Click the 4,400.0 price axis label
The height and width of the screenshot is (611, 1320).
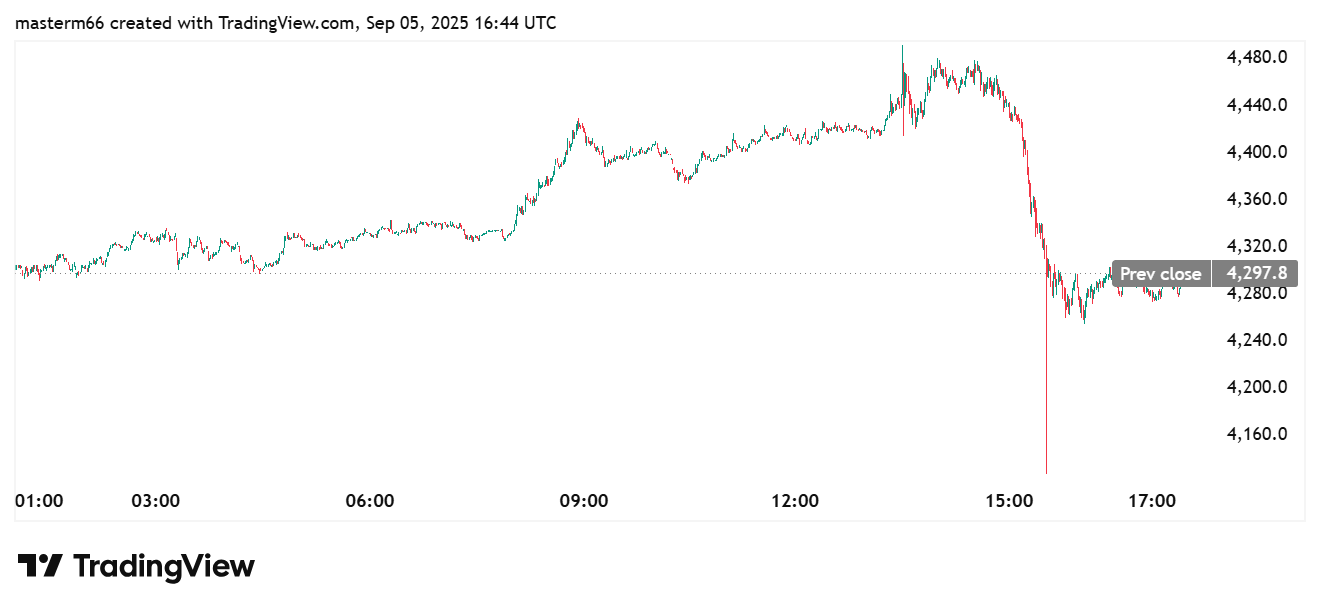tap(1257, 152)
